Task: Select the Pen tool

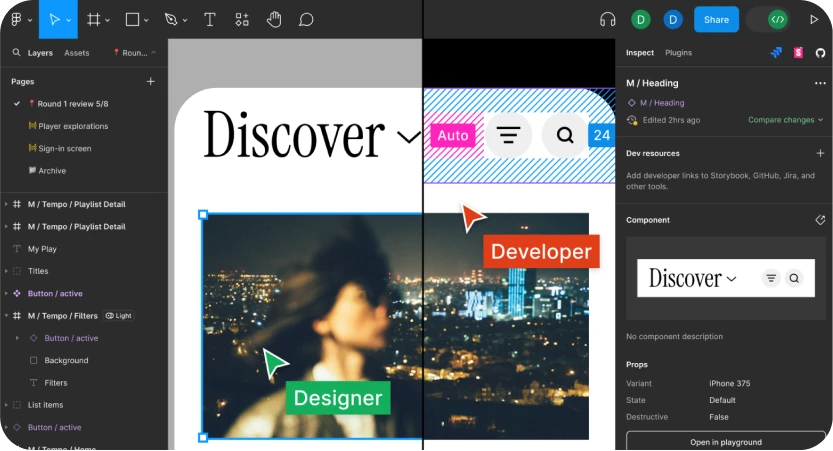Action: (171, 19)
